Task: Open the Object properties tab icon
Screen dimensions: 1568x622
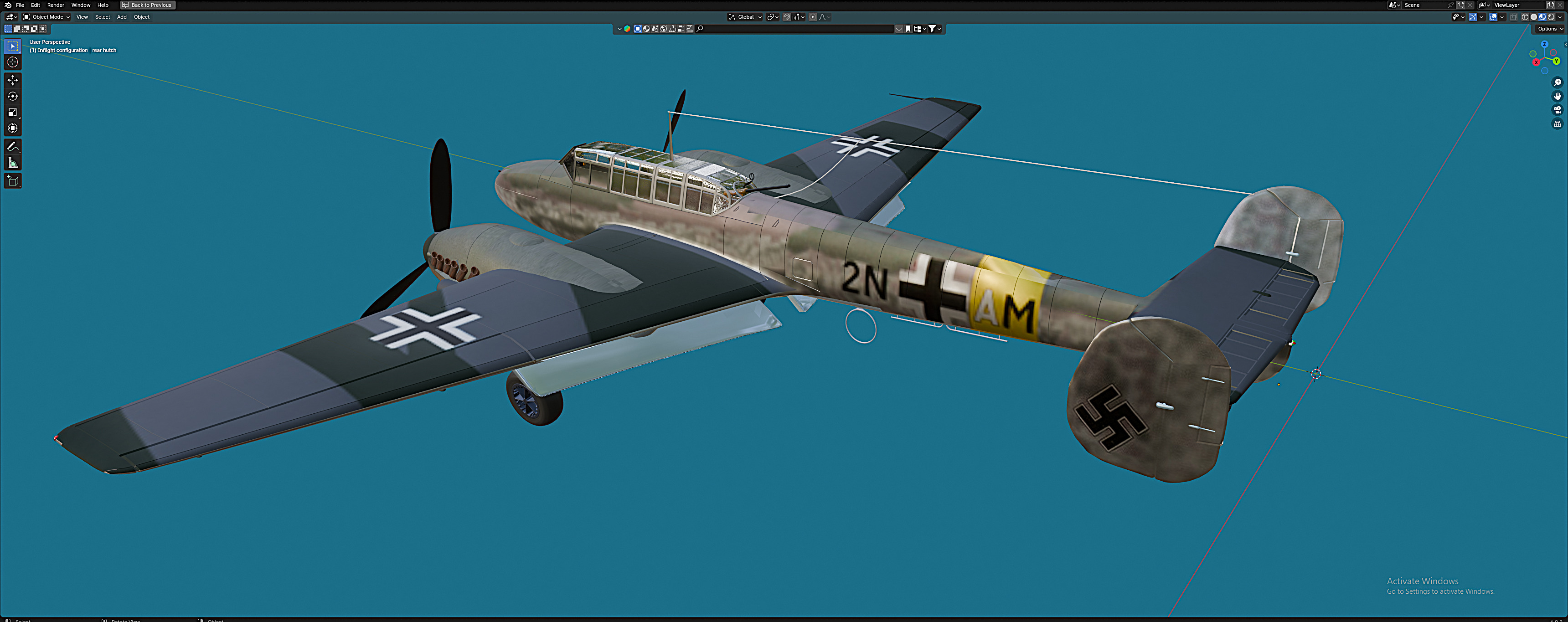Action: pyautogui.click(x=638, y=29)
